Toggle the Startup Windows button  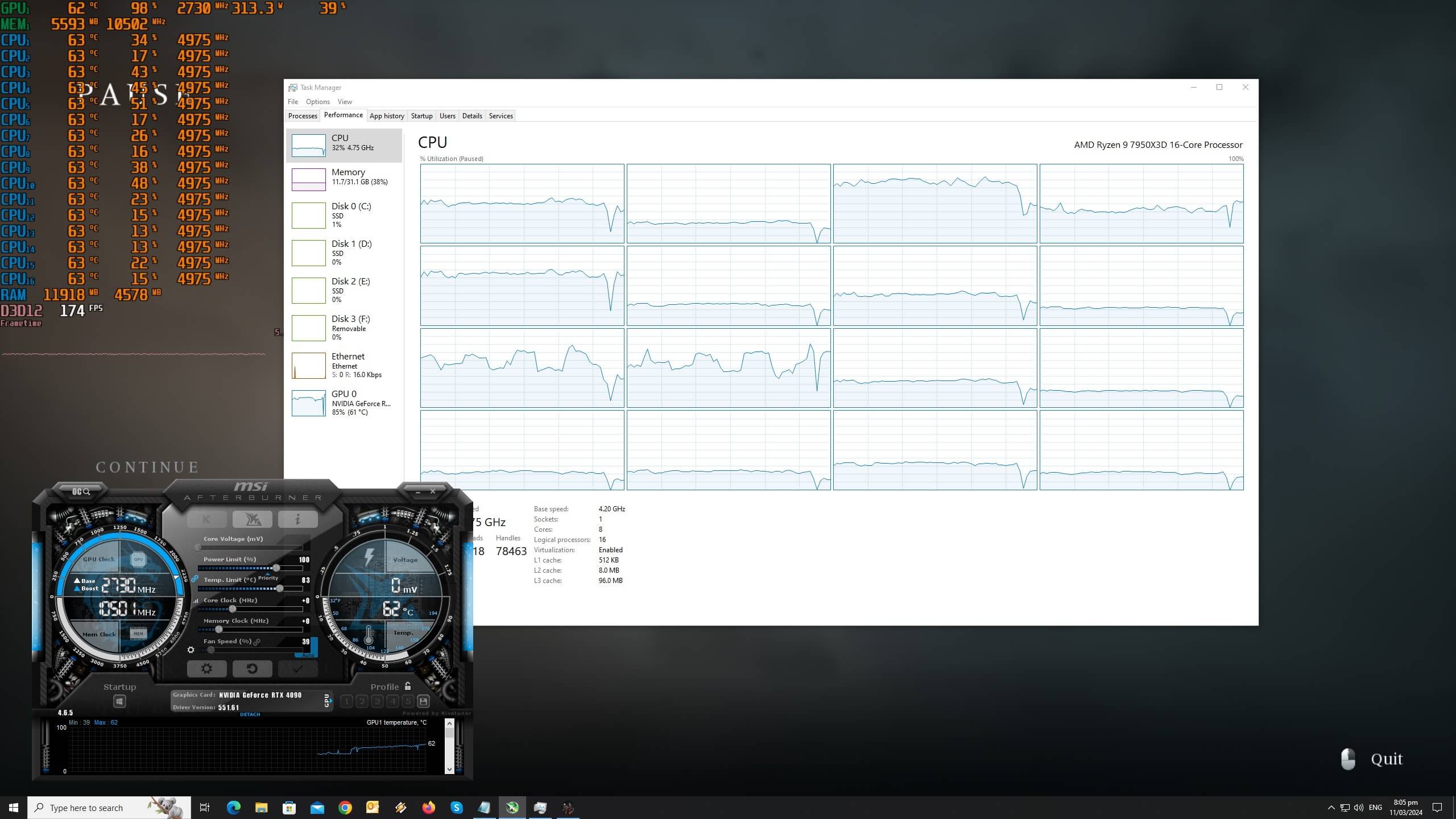(119, 701)
